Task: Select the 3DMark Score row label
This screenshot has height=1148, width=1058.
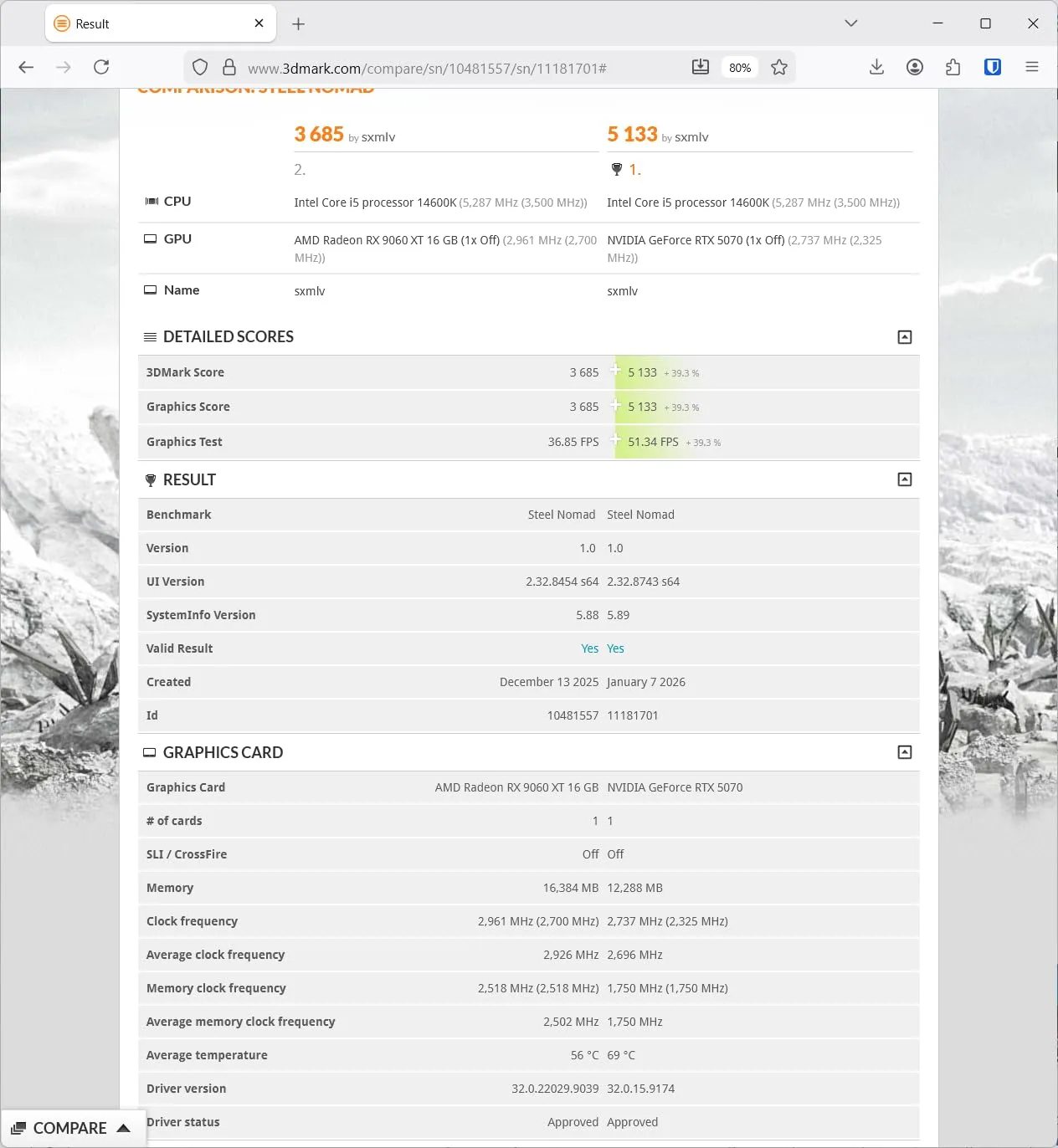Action: (185, 372)
